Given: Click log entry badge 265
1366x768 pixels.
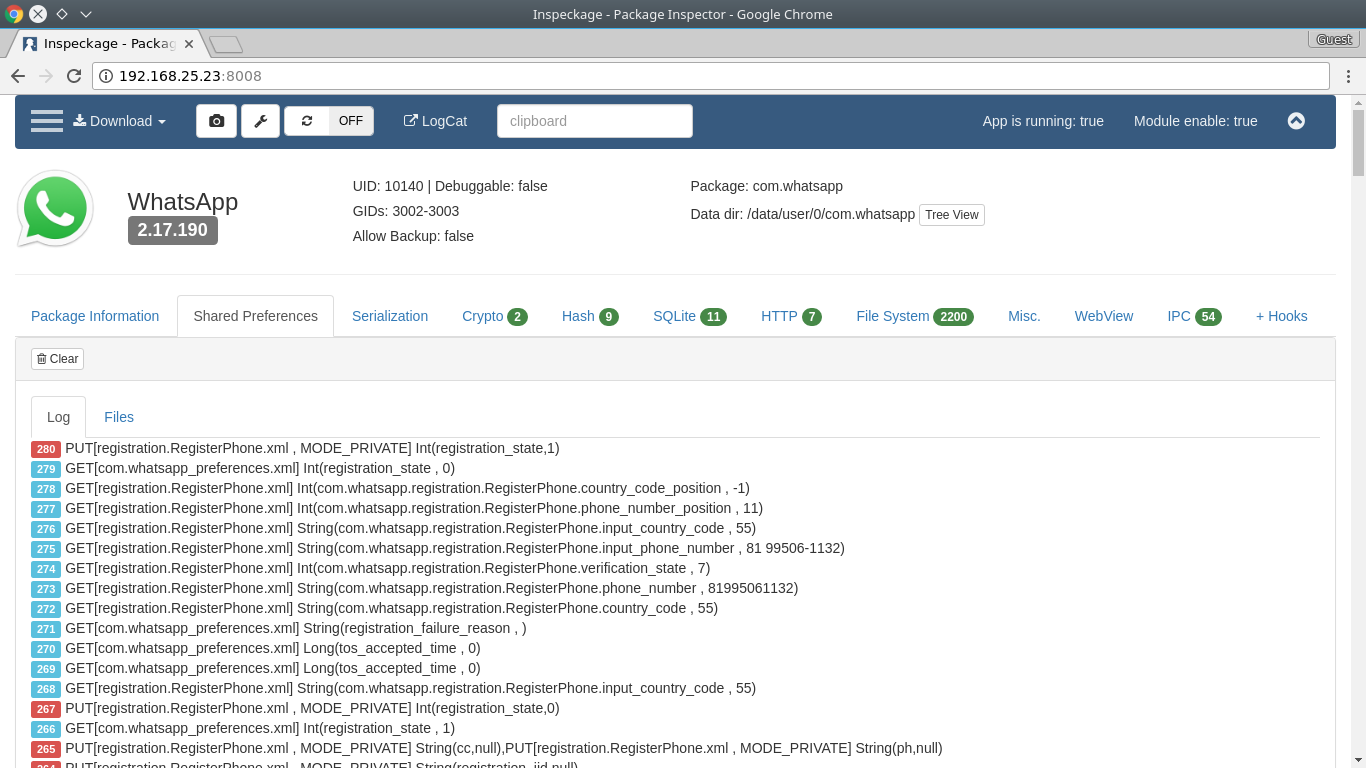Looking at the screenshot, I should point(46,749).
